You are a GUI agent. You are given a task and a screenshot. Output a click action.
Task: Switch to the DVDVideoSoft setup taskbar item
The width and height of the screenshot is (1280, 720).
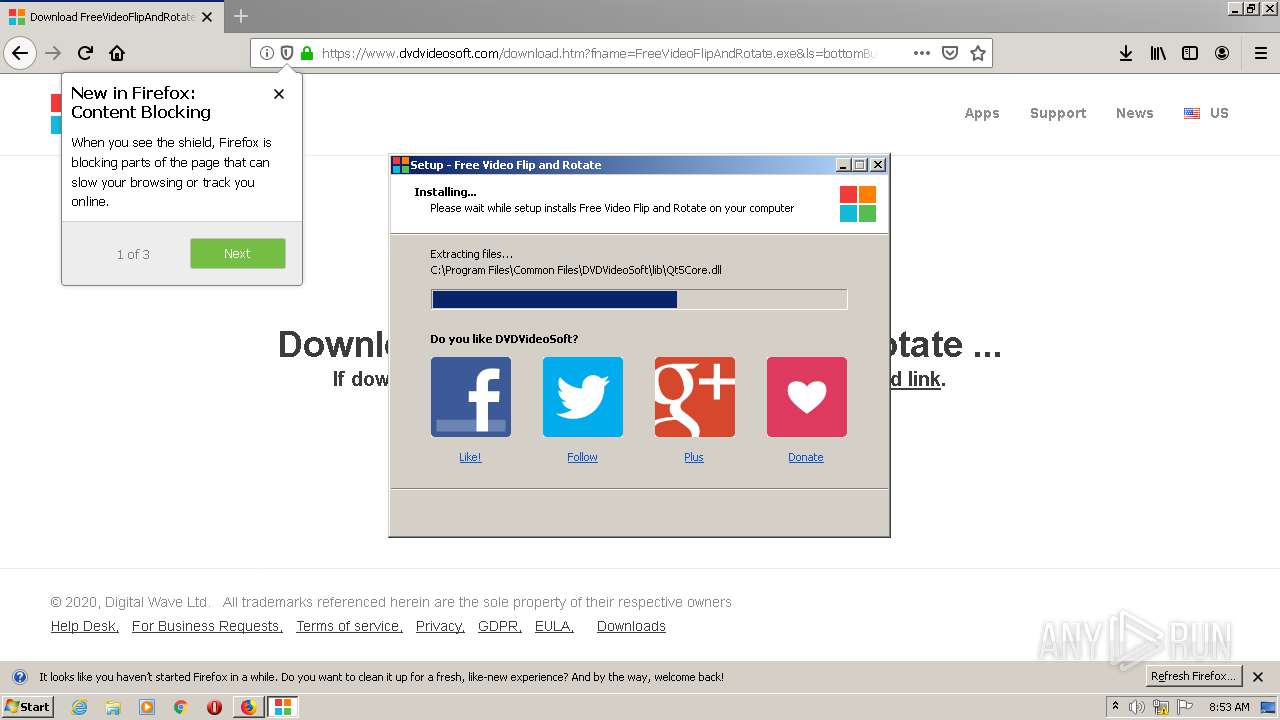coord(283,707)
